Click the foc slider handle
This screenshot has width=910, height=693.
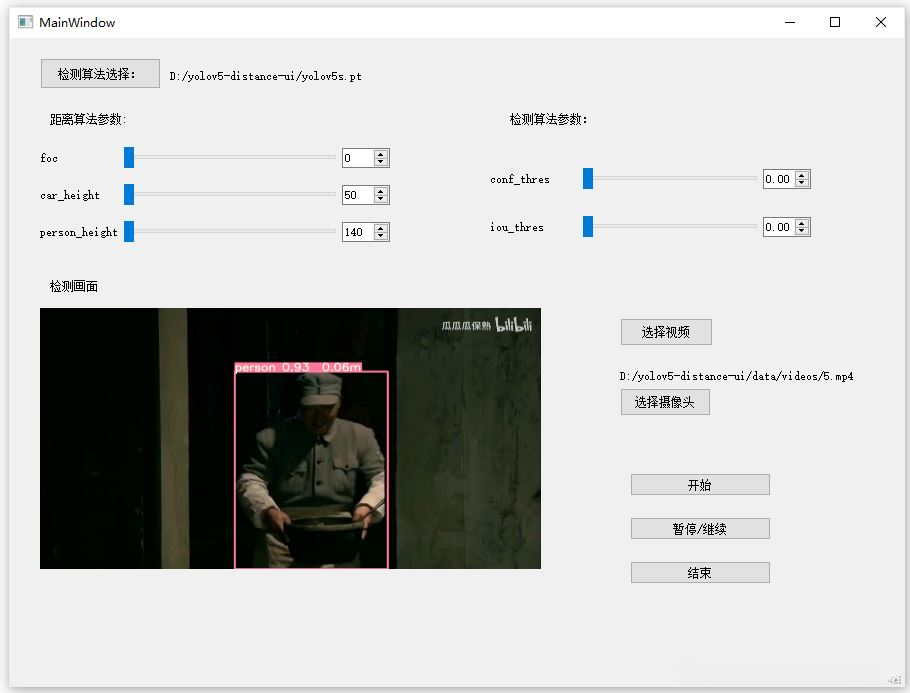click(x=129, y=157)
